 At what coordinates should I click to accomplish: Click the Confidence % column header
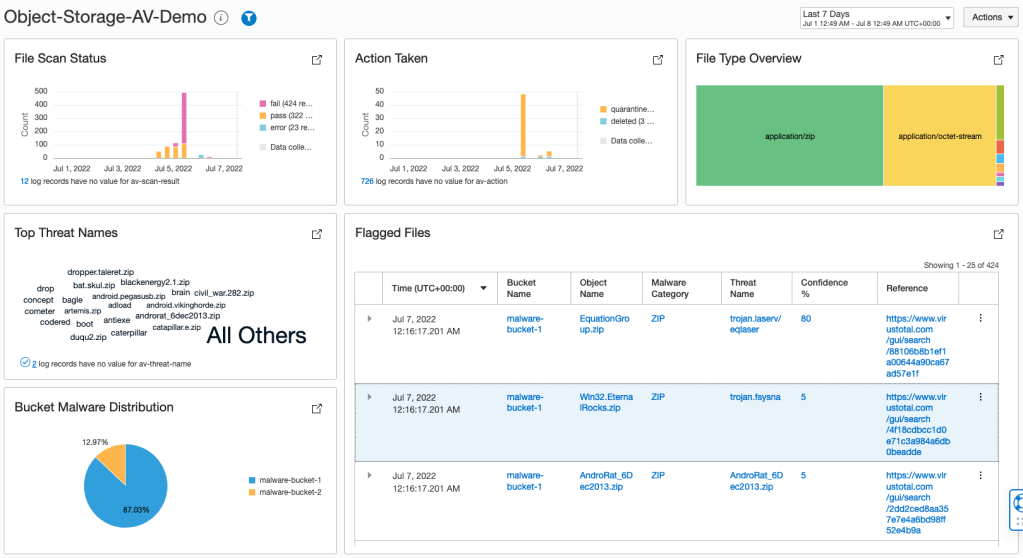pyautogui.click(x=824, y=288)
